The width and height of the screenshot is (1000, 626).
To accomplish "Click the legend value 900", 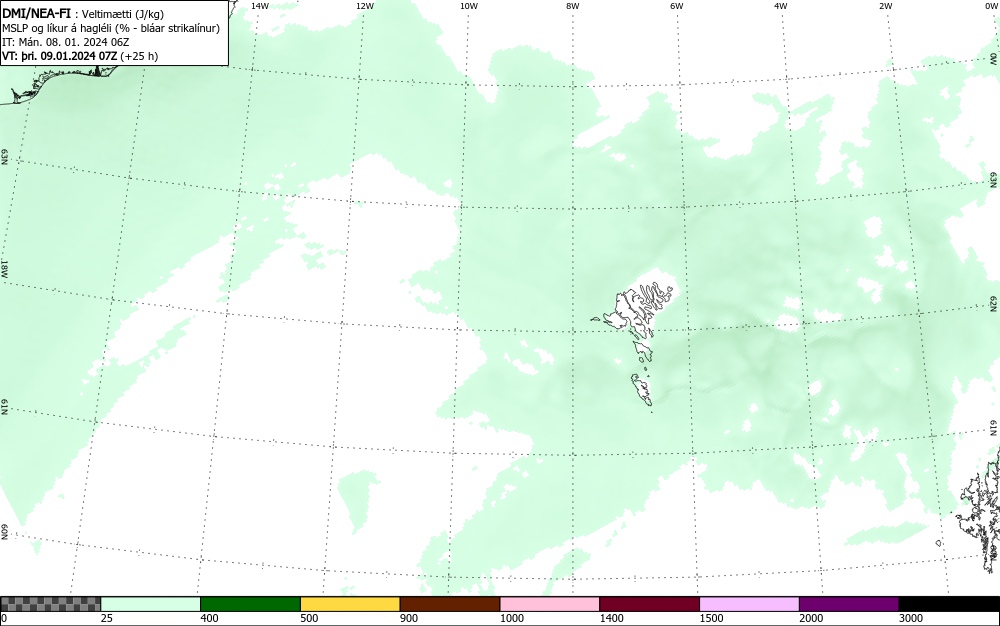I will [409, 618].
